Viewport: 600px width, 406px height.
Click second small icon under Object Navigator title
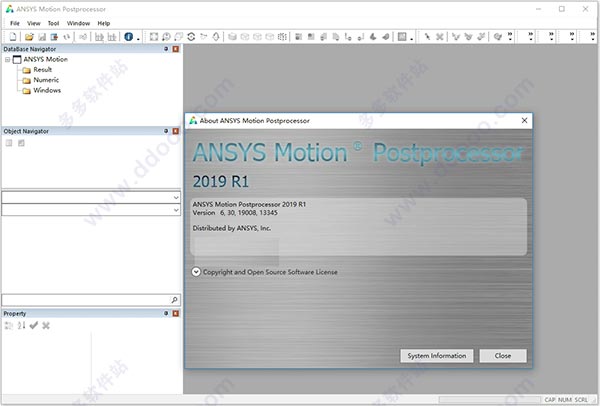click(21, 143)
